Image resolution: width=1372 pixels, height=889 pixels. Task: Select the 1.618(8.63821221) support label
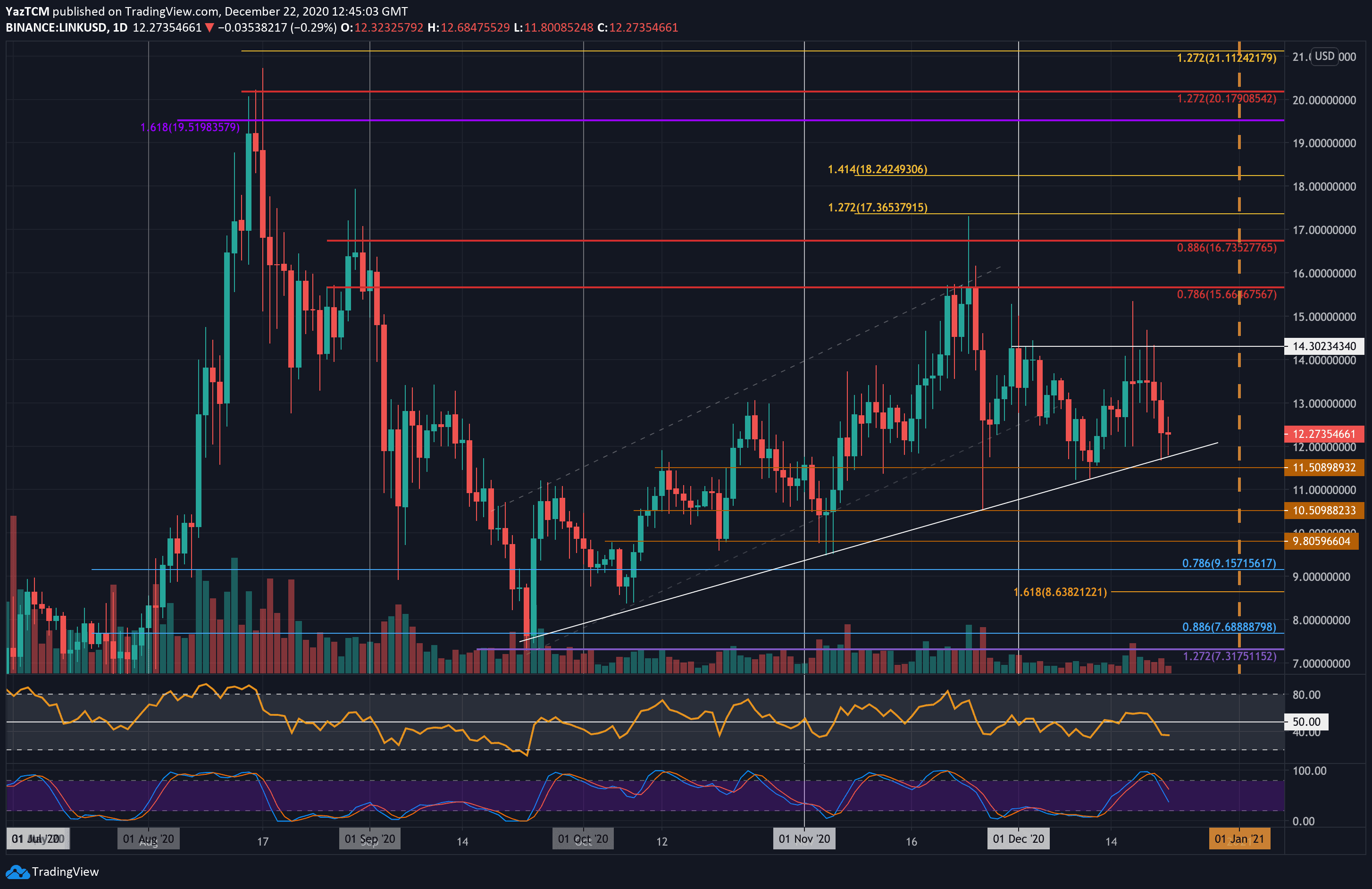pyautogui.click(x=1060, y=592)
